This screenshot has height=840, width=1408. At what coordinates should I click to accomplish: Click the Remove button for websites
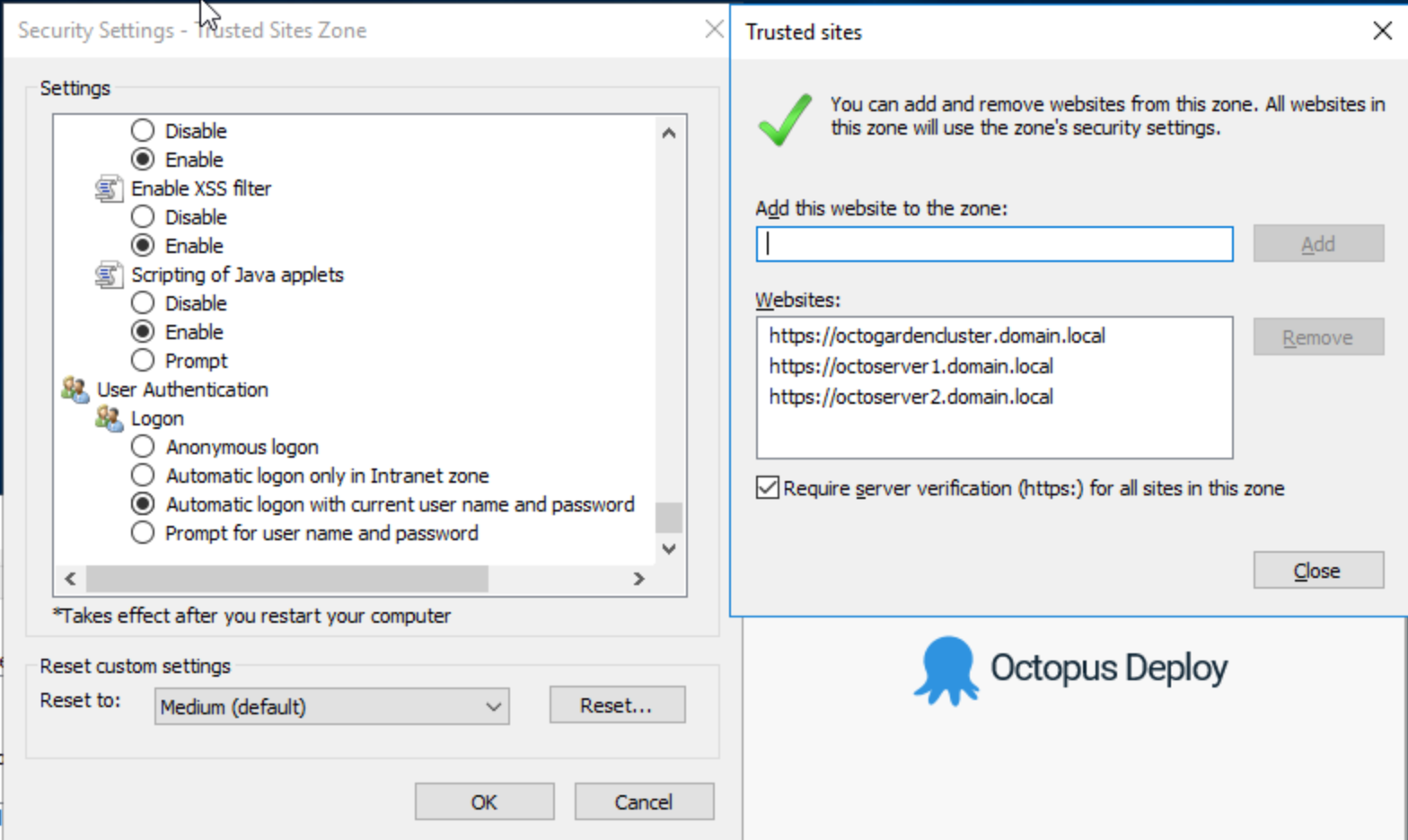coord(1317,337)
